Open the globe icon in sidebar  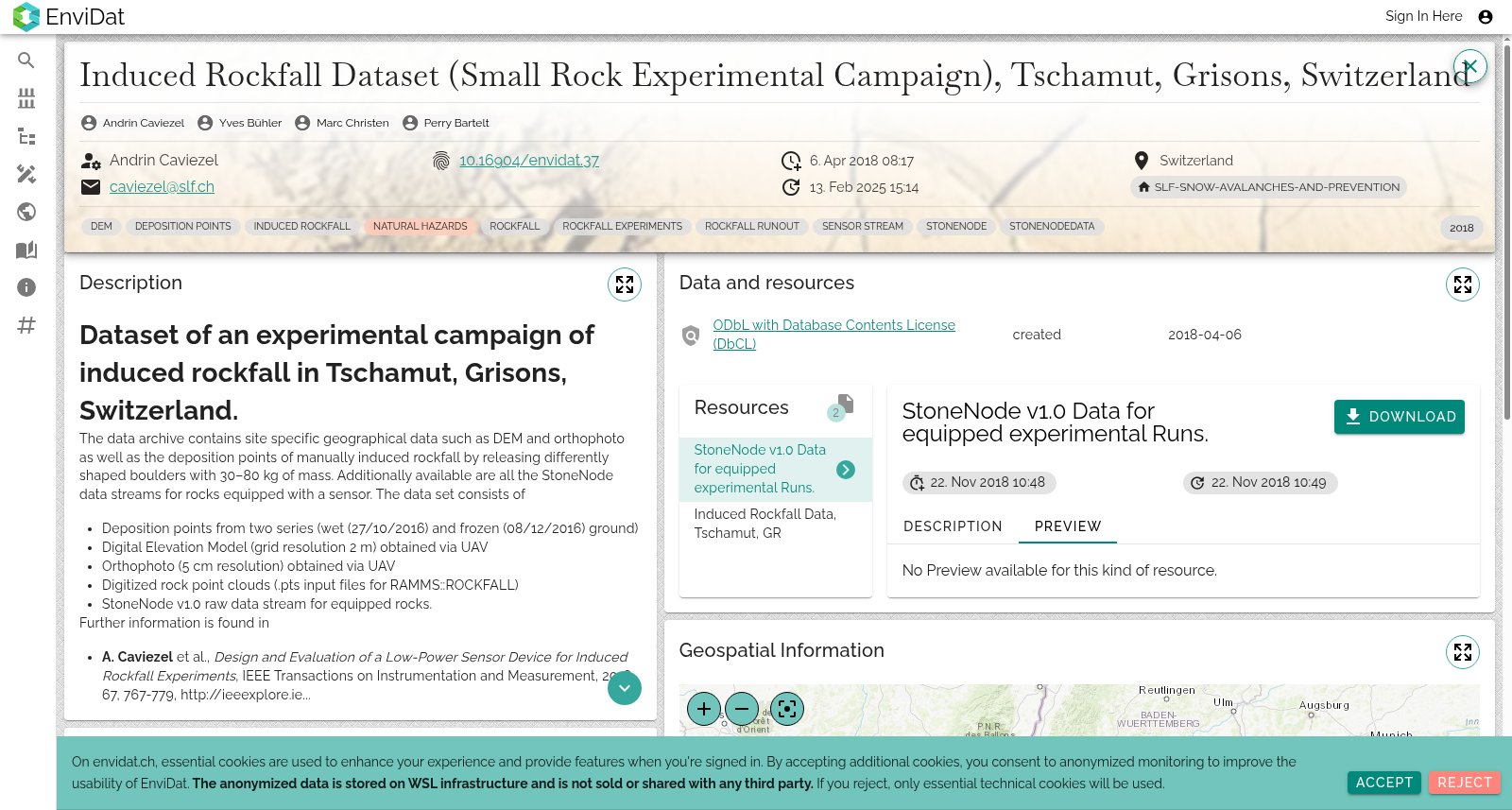(x=26, y=212)
